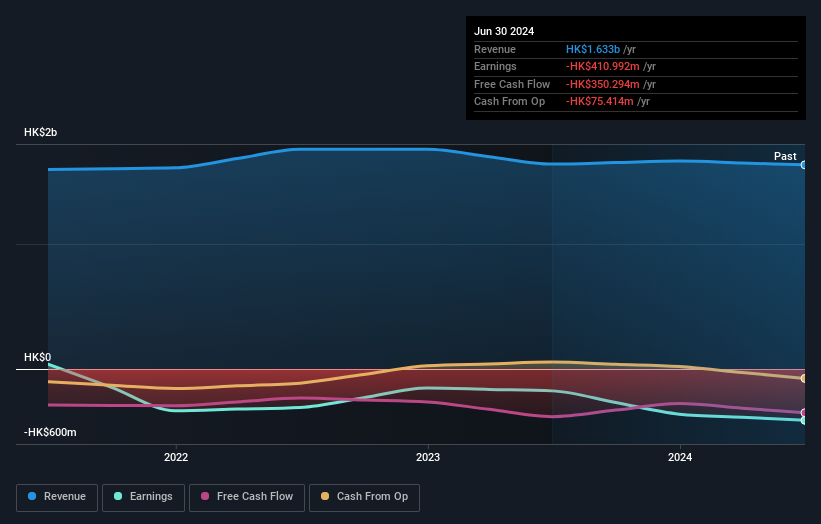The height and width of the screenshot is (524, 821).
Task: Click the Jun 30 2024 tooltip date
Action: coord(504,31)
